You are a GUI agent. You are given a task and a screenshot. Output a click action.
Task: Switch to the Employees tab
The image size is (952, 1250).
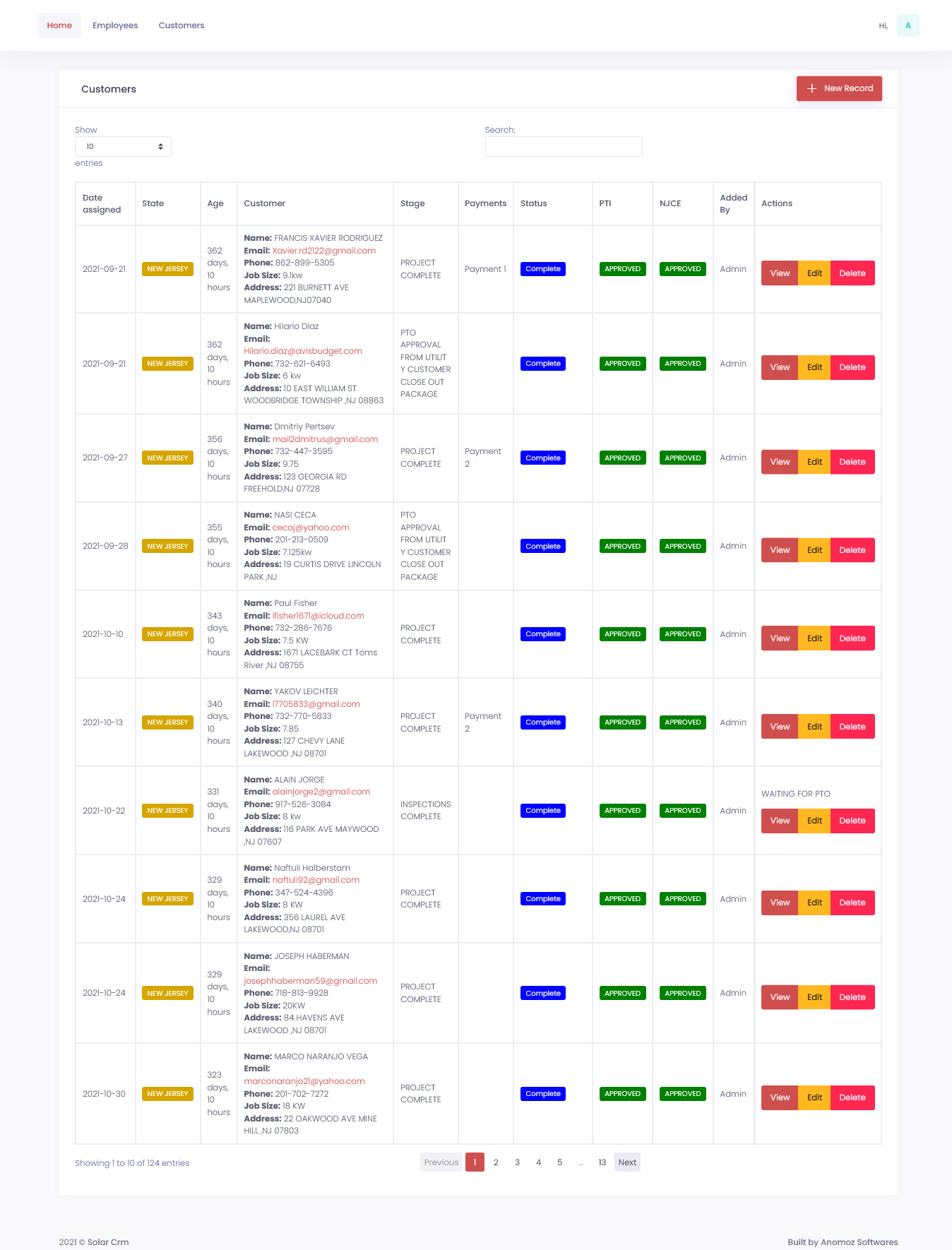coord(115,25)
